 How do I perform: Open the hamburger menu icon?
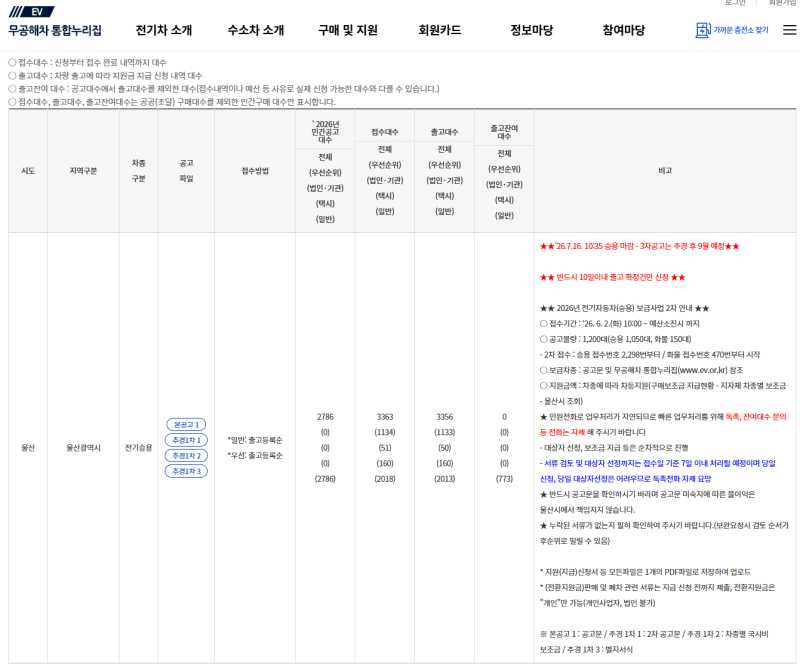click(789, 30)
